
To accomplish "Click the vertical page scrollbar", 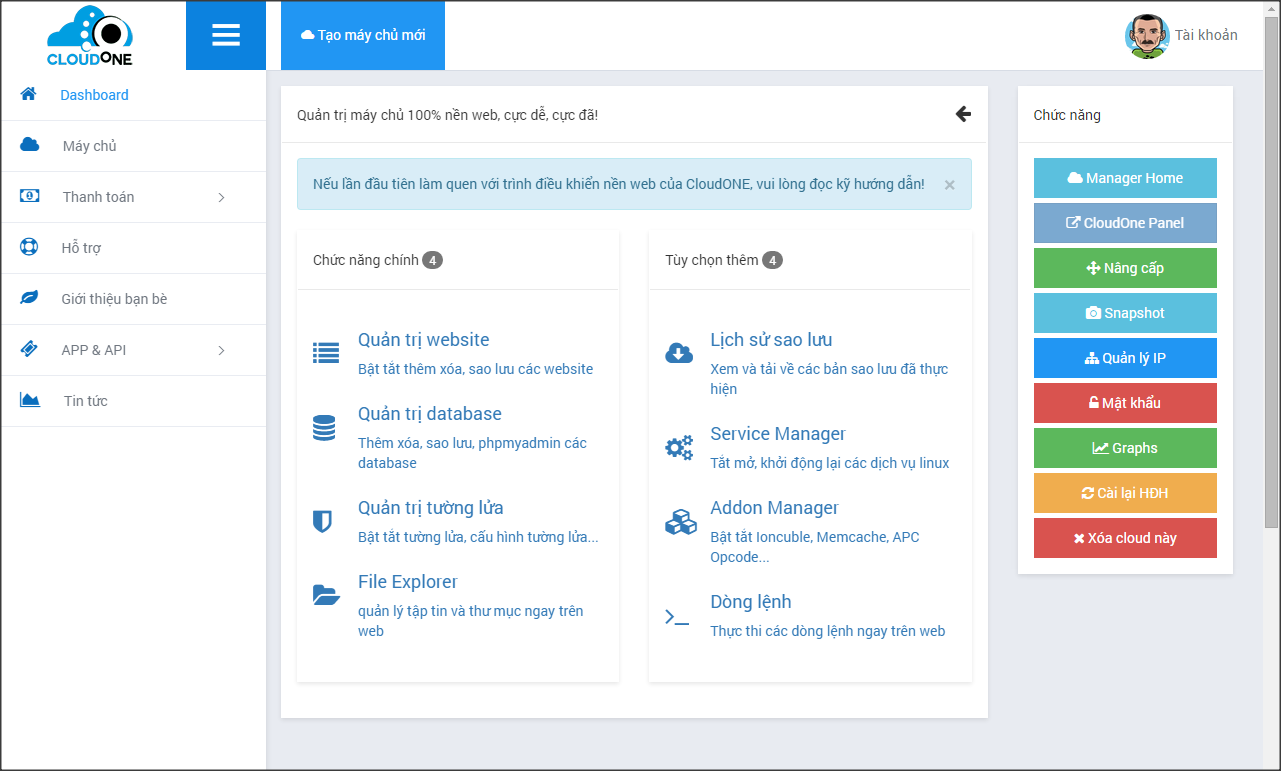I will tap(1271, 300).
